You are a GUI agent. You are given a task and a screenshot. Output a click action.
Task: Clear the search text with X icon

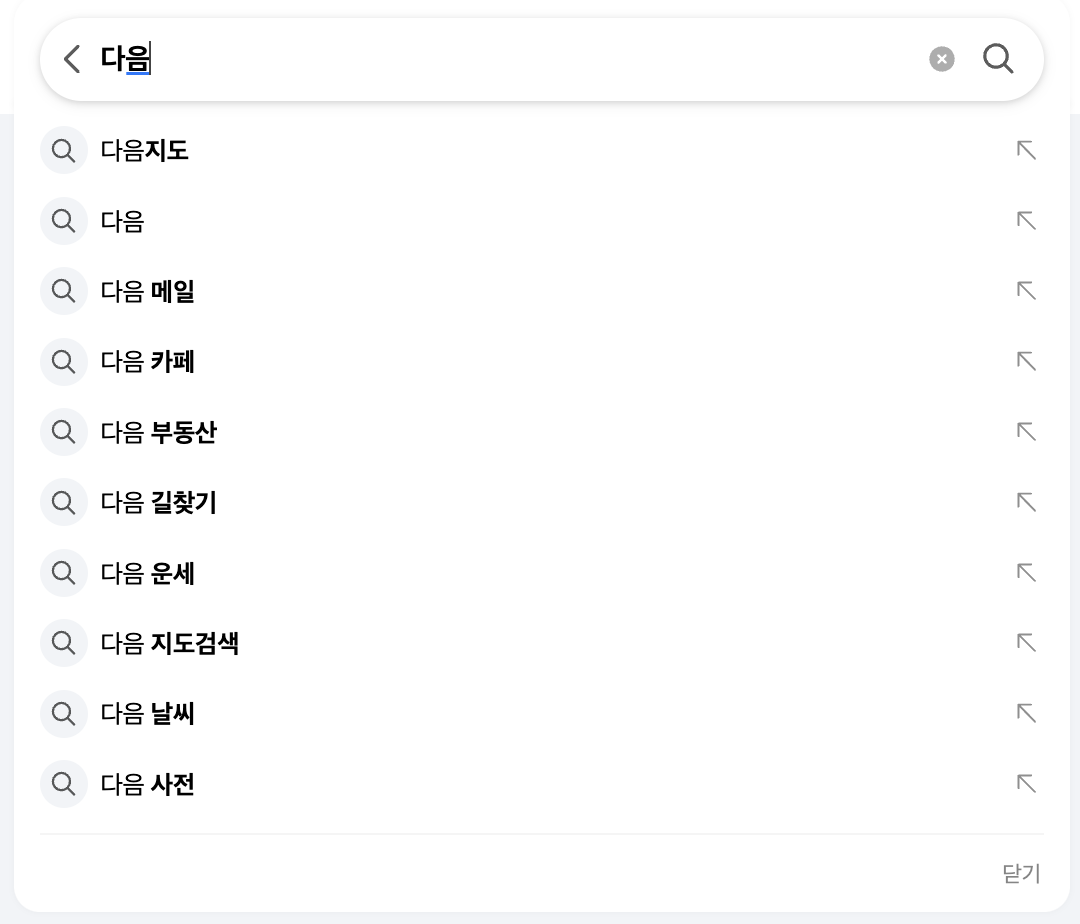941,60
